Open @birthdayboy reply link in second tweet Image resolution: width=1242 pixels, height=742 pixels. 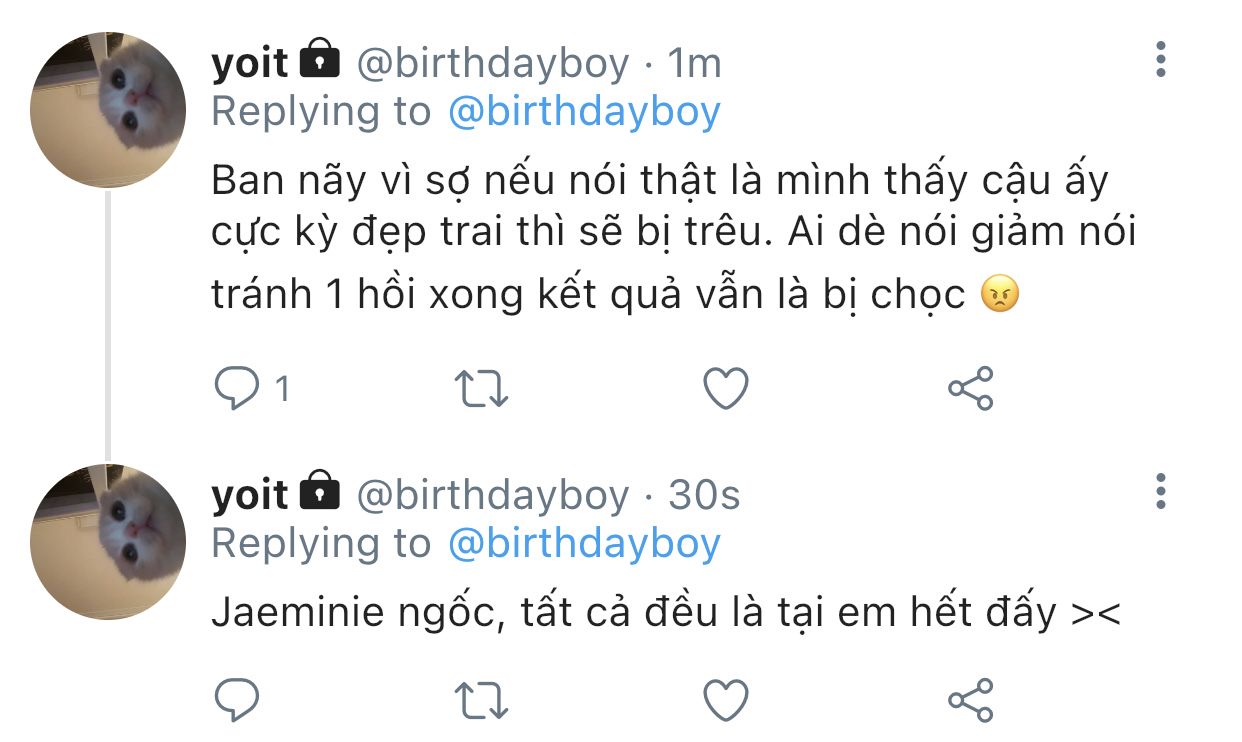pyautogui.click(x=584, y=544)
